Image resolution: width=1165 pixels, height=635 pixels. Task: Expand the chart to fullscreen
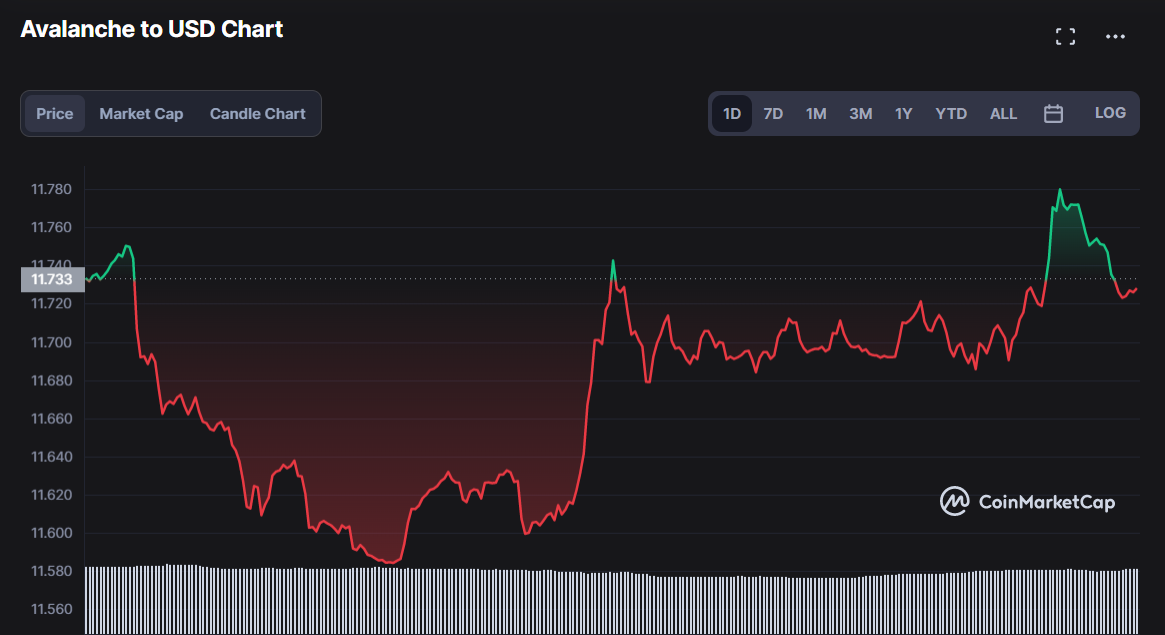[1065, 37]
